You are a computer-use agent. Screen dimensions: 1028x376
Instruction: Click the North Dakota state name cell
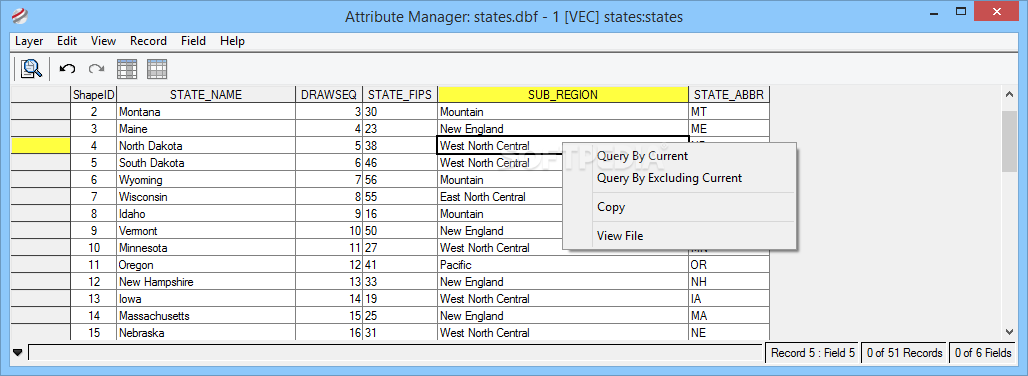click(x=206, y=145)
